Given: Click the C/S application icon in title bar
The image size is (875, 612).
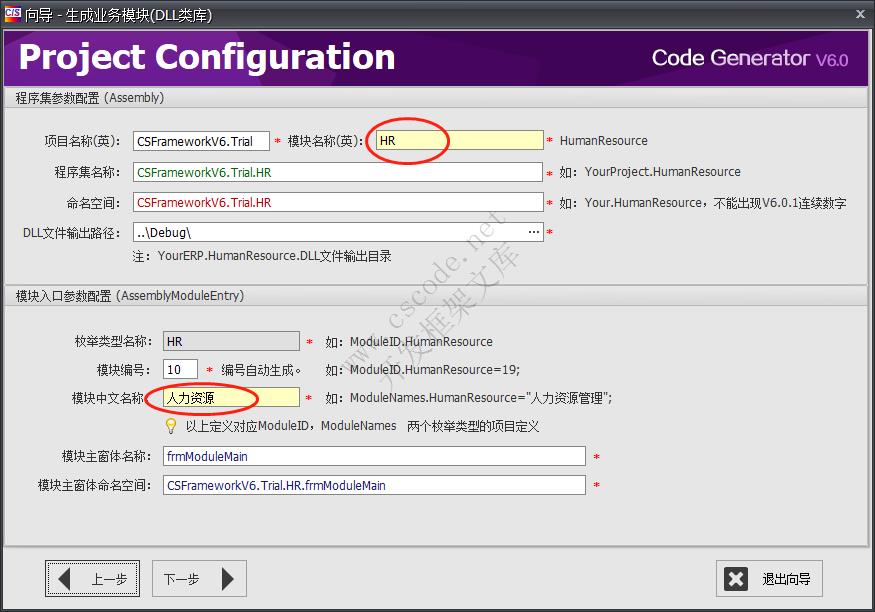Looking at the screenshot, I should pos(14,14).
